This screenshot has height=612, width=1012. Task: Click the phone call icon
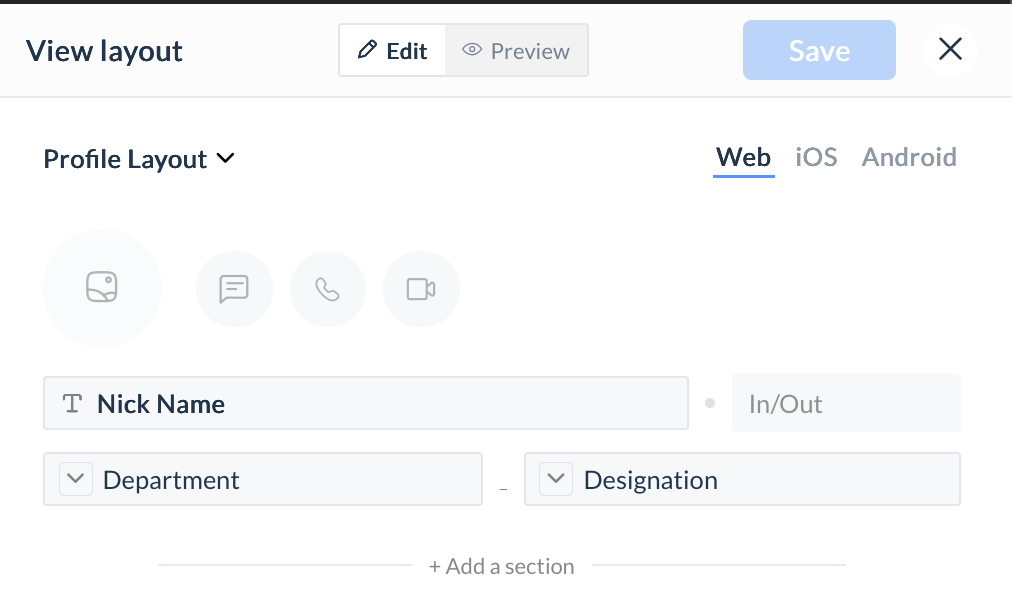tap(327, 289)
